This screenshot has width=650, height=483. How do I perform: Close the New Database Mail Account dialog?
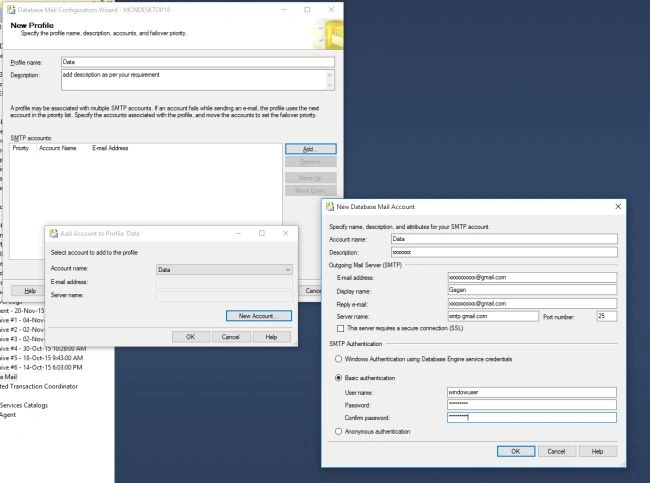pyautogui.click(x=618, y=206)
